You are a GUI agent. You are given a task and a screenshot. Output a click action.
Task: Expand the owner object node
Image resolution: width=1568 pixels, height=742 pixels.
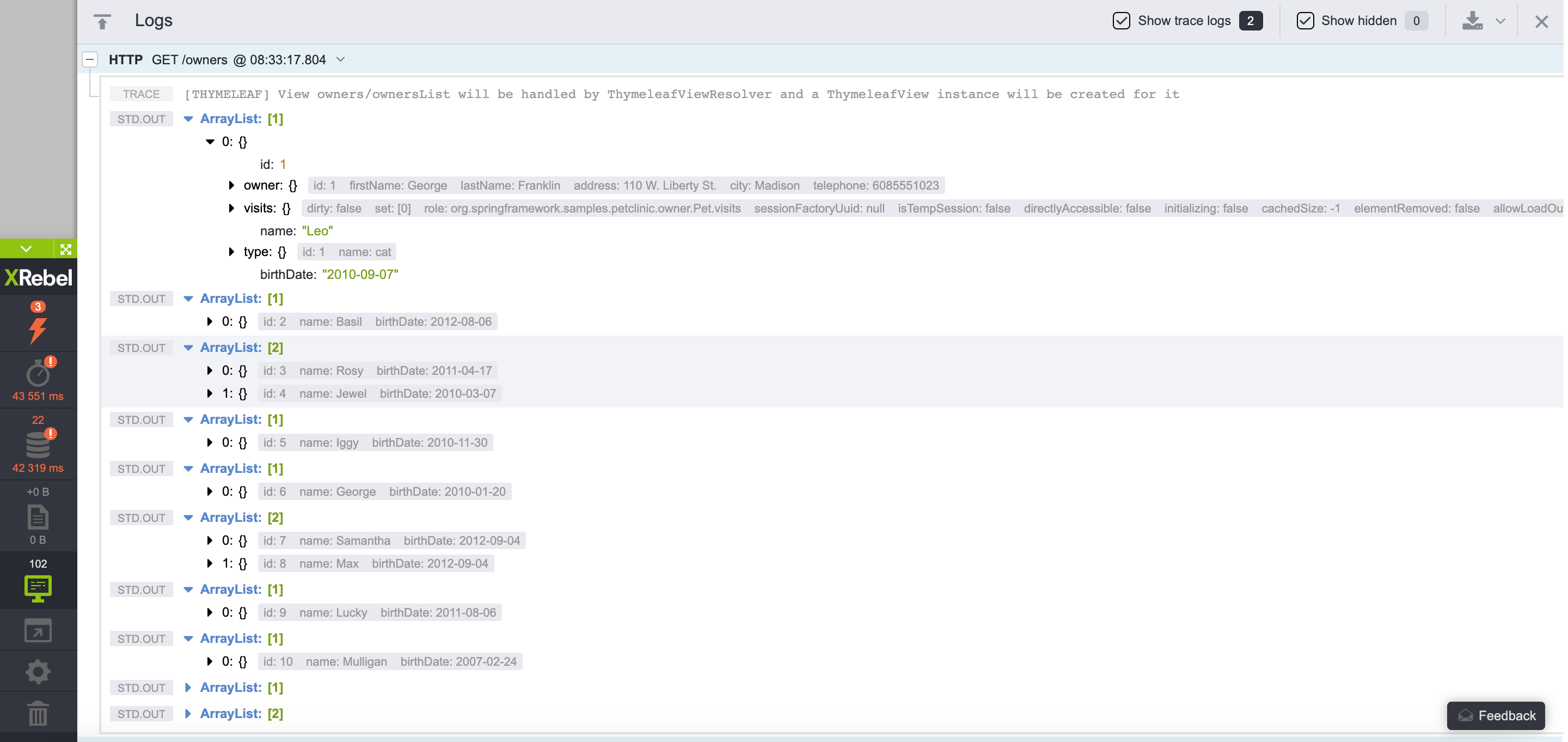pos(231,185)
